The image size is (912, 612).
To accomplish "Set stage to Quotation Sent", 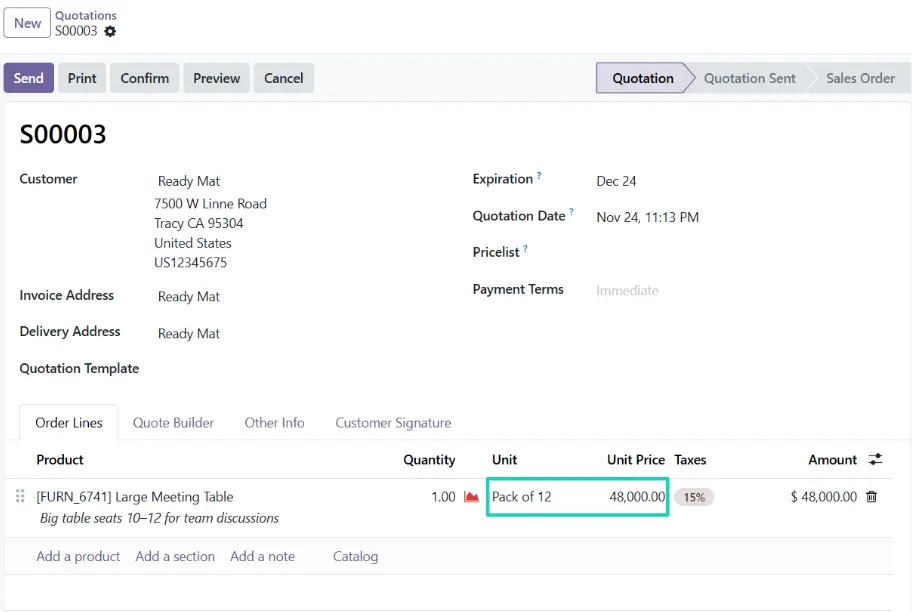I will [749, 77].
